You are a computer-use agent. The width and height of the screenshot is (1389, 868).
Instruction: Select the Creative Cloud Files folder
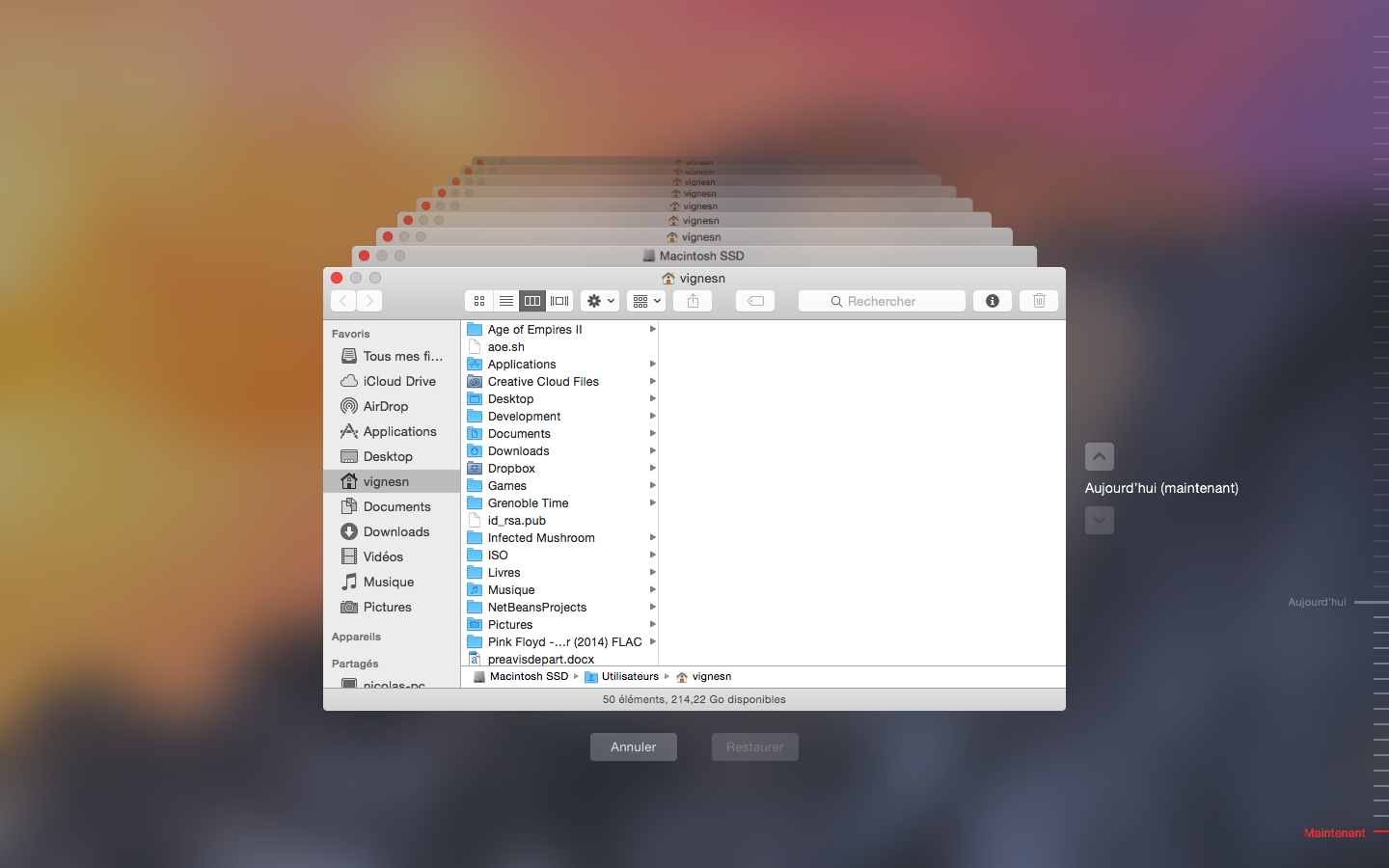tap(560, 381)
